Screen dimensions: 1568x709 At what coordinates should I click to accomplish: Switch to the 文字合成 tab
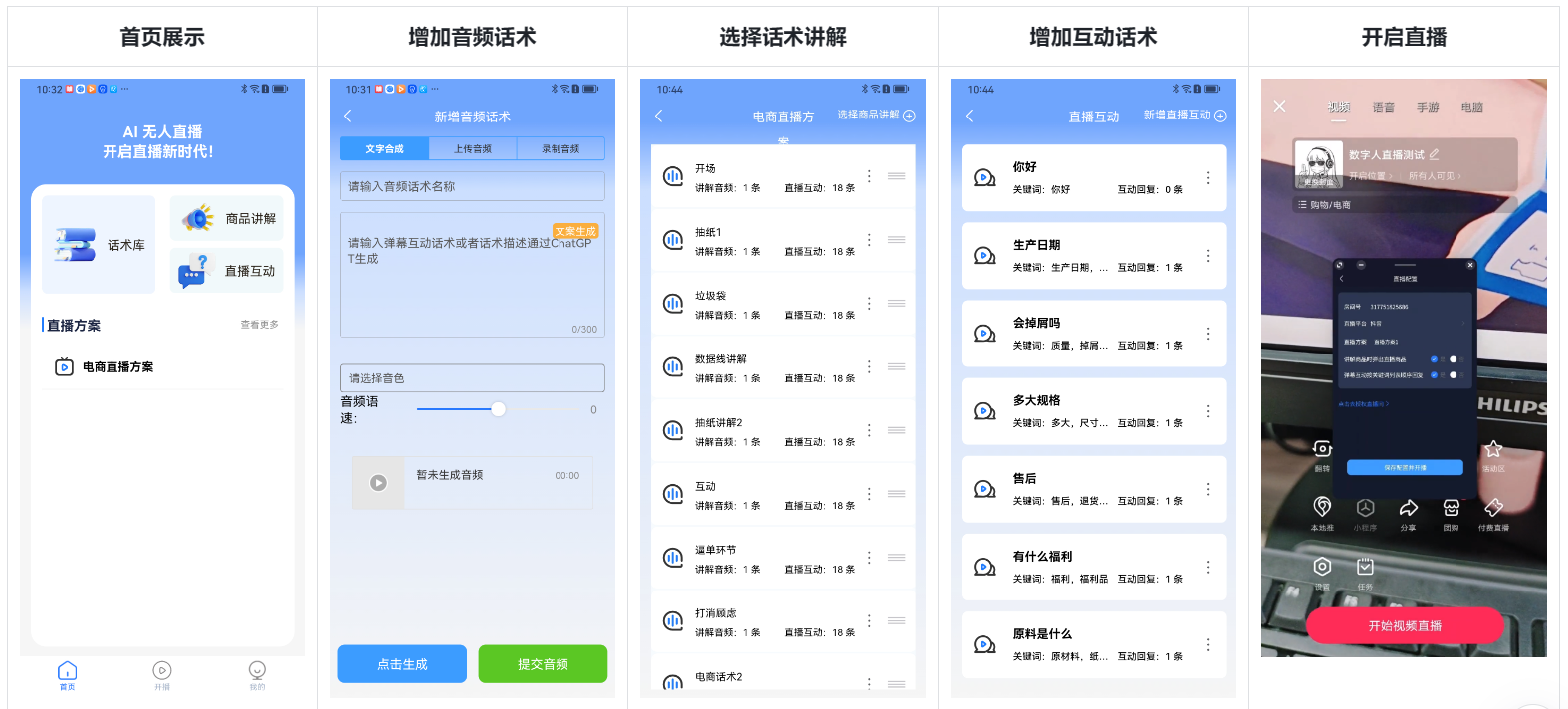[384, 148]
